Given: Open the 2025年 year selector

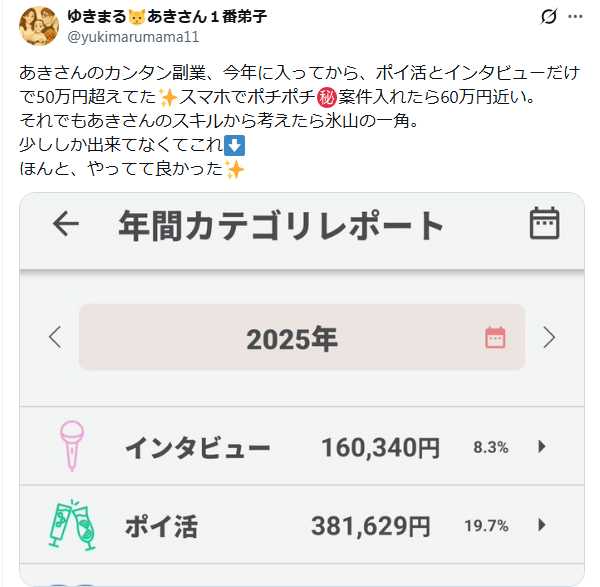Looking at the screenshot, I should click(x=292, y=338).
